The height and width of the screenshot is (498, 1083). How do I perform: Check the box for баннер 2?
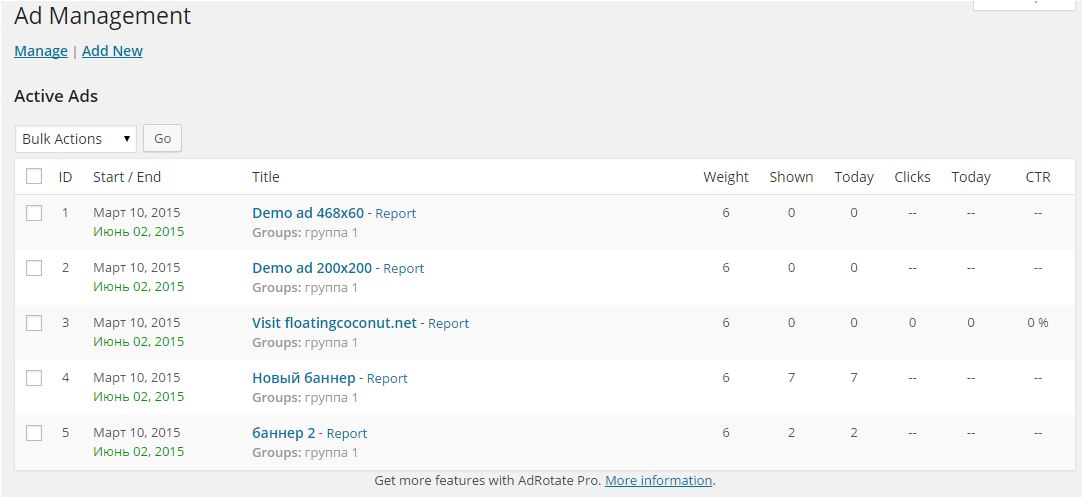point(34,433)
